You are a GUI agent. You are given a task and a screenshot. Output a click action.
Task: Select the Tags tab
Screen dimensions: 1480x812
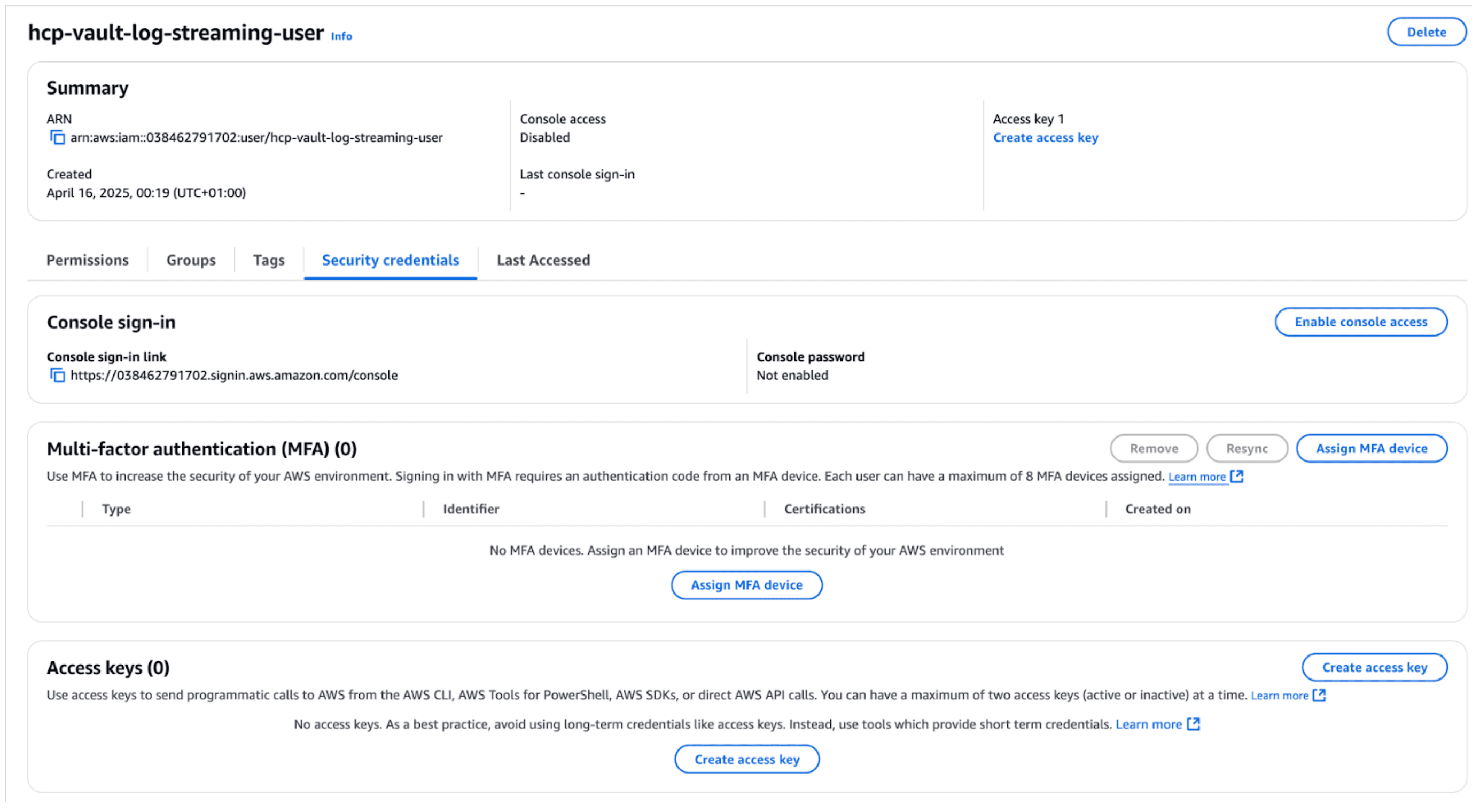coord(268,260)
